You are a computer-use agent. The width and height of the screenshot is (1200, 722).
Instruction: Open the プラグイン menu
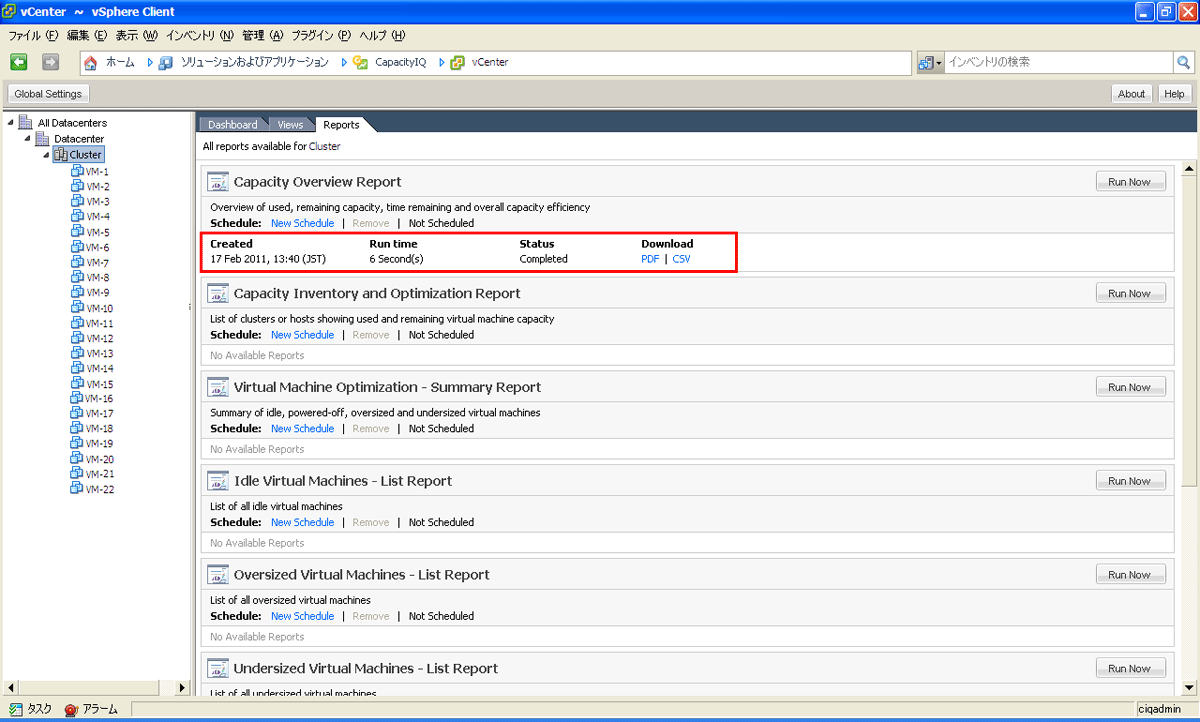click(x=321, y=35)
